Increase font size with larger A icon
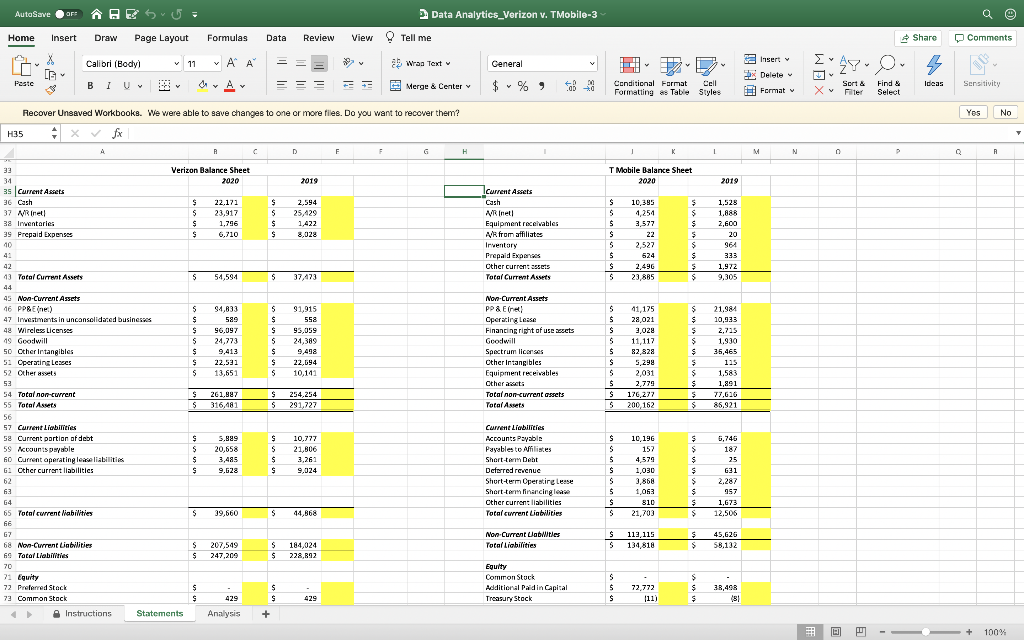 (x=232, y=63)
